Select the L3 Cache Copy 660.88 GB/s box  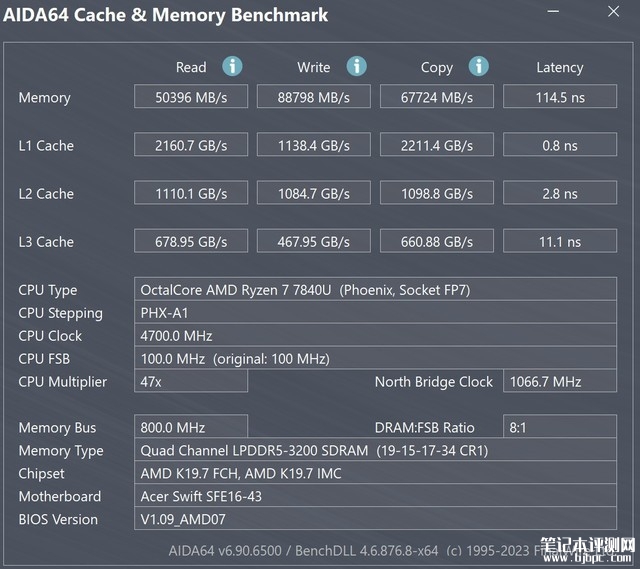coord(437,241)
